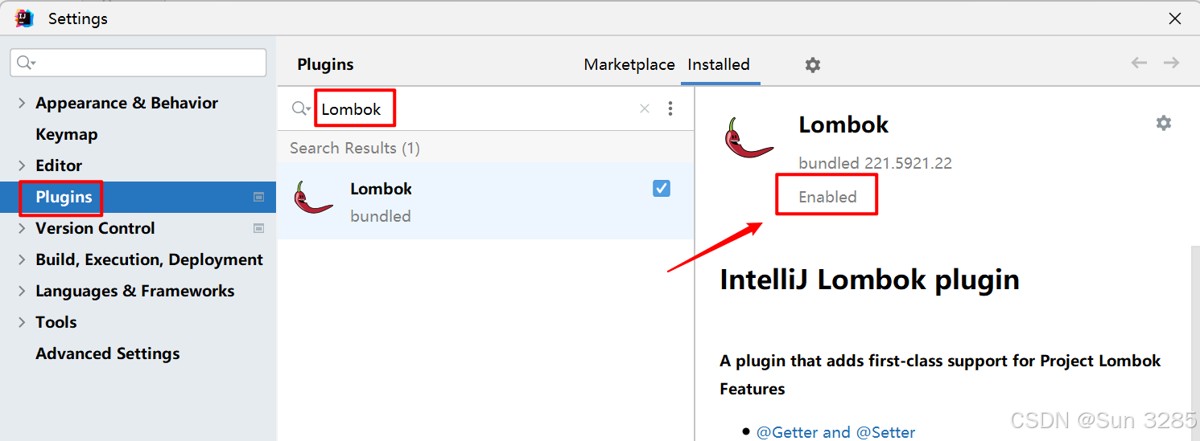Select Advanced Settings in the sidebar
Viewport: 1200px width, 441px height.
(107, 353)
